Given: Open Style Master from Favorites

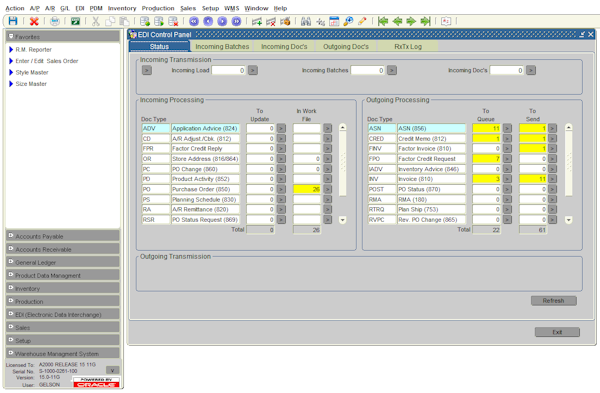Looking at the screenshot, I should pyautogui.click(x=32, y=72).
